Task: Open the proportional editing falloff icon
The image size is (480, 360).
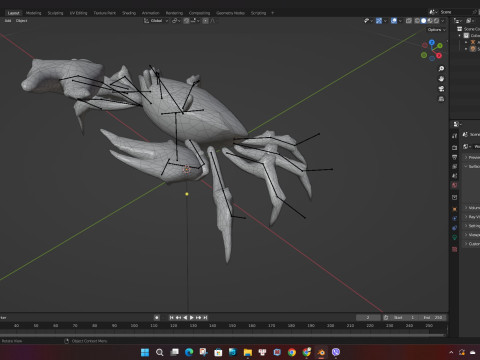Action: (x=213, y=21)
